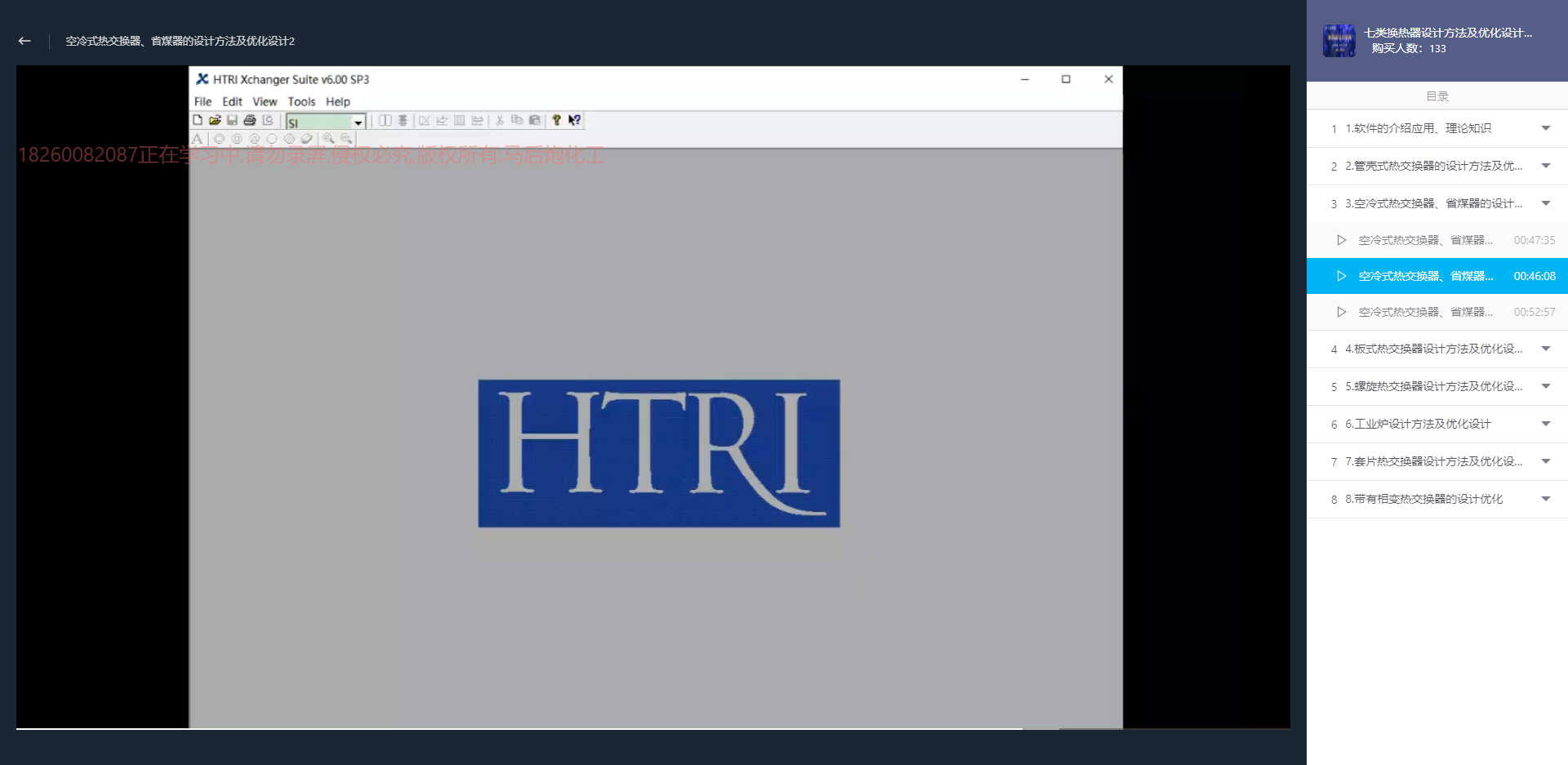The height and width of the screenshot is (765, 1568).
Task: Go back using the left arrow
Action: [x=24, y=41]
